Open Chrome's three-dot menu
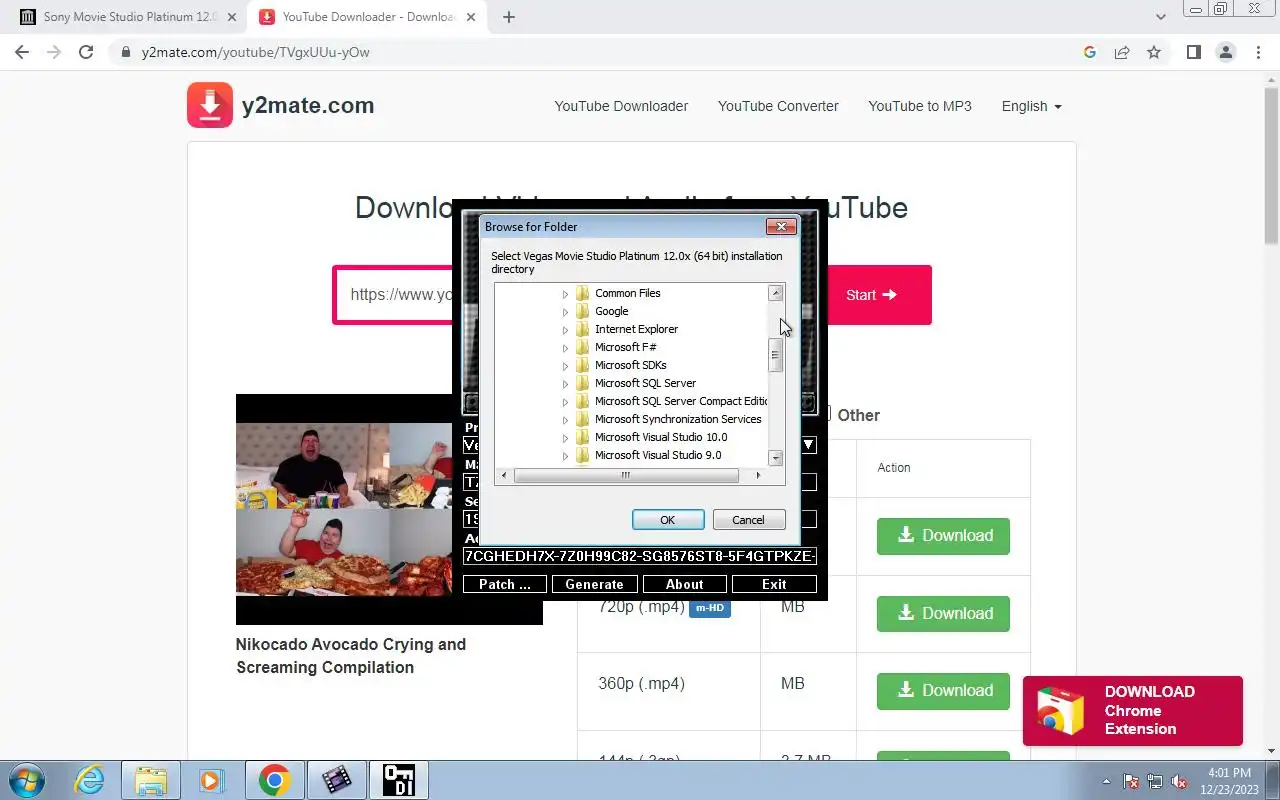The width and height of the screenshot is (1280, 800). 1258,52
